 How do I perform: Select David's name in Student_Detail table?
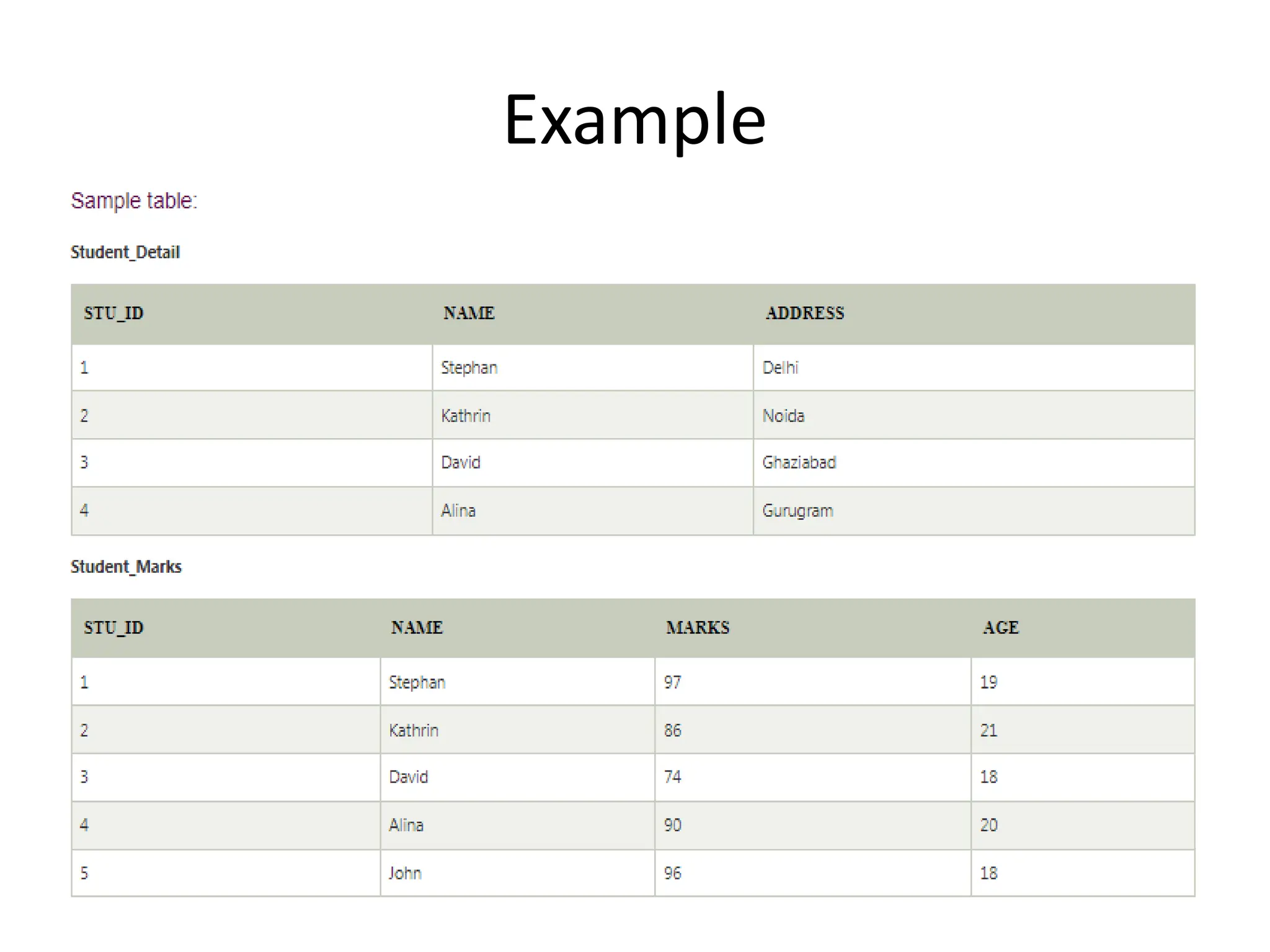[461, 462]
